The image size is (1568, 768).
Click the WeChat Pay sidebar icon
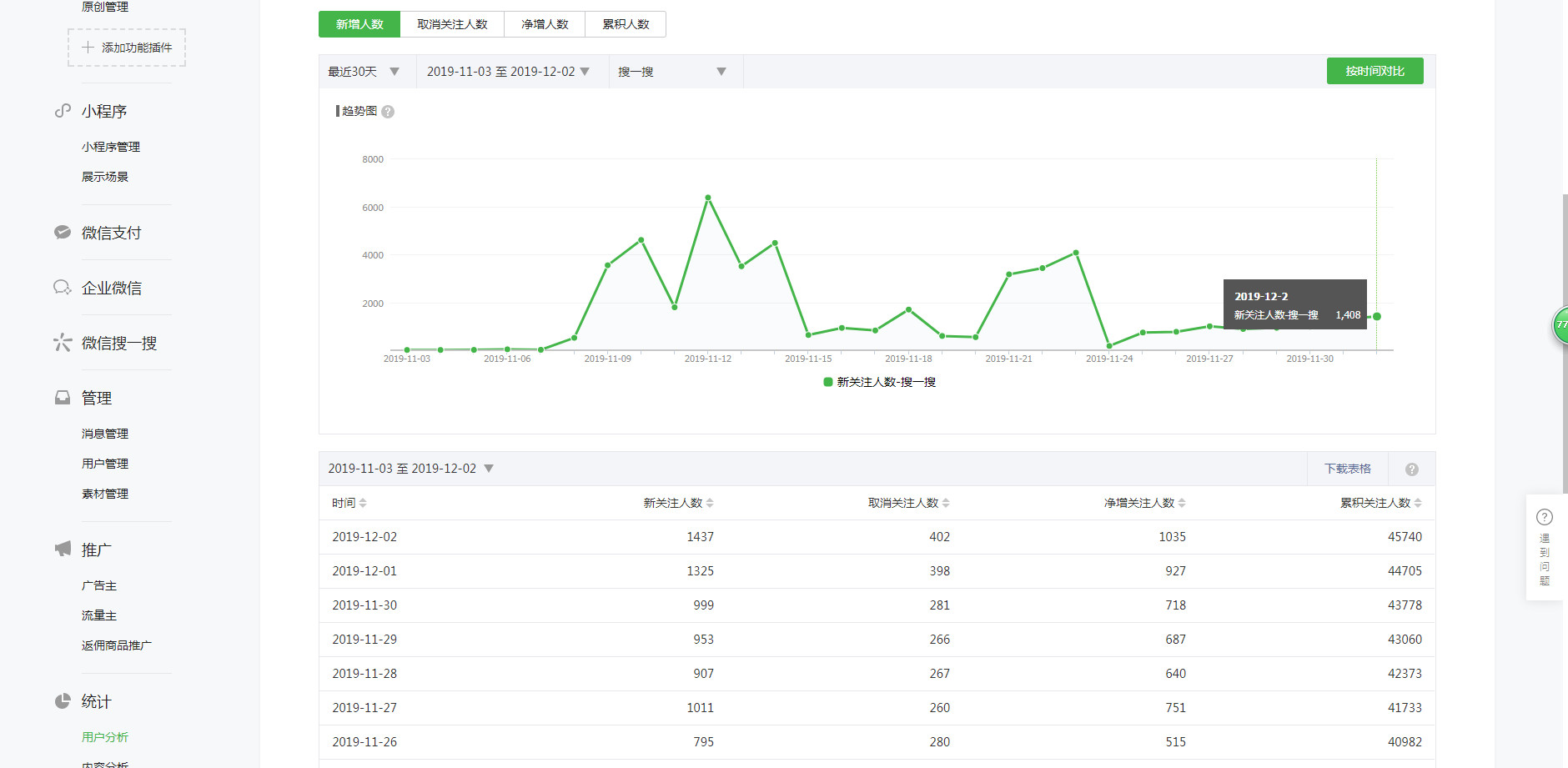point(63,233)
